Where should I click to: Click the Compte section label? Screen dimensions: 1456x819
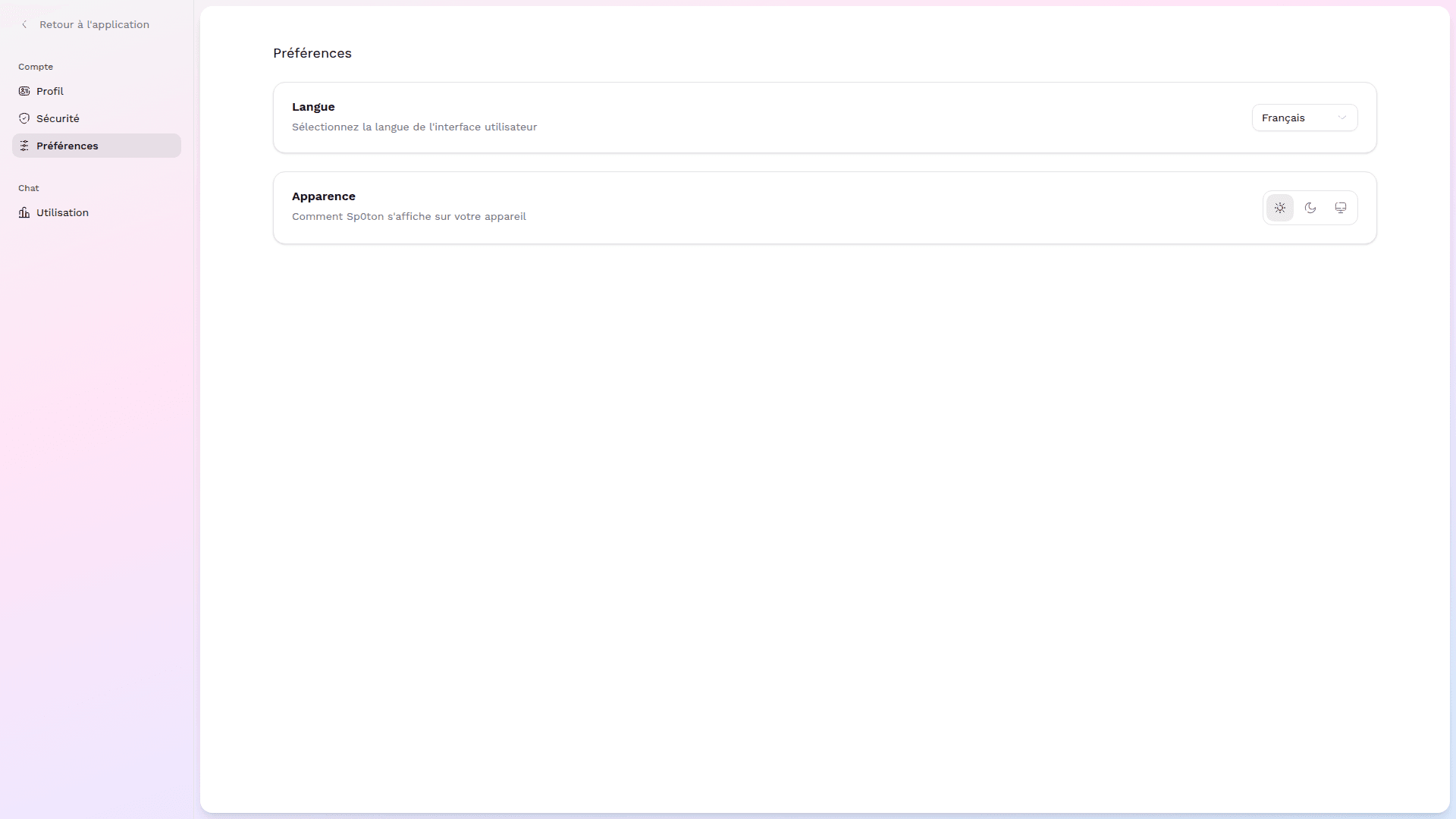point(36,67)
